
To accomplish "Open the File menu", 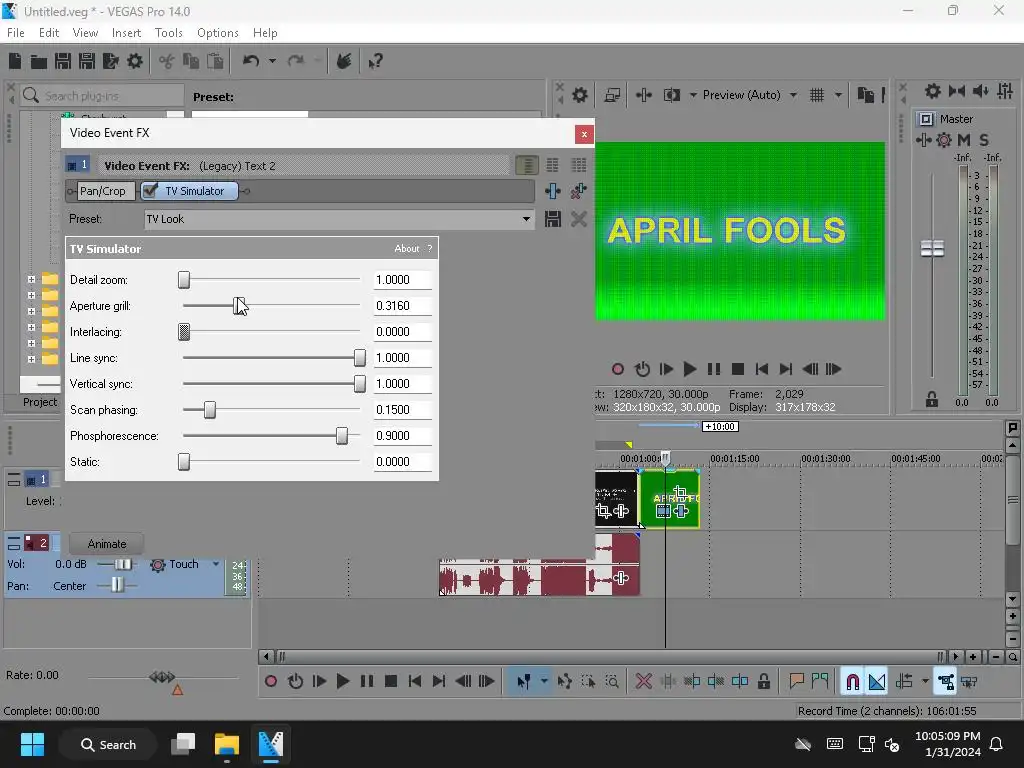I will pyautogui.click(x=16, y=33).
